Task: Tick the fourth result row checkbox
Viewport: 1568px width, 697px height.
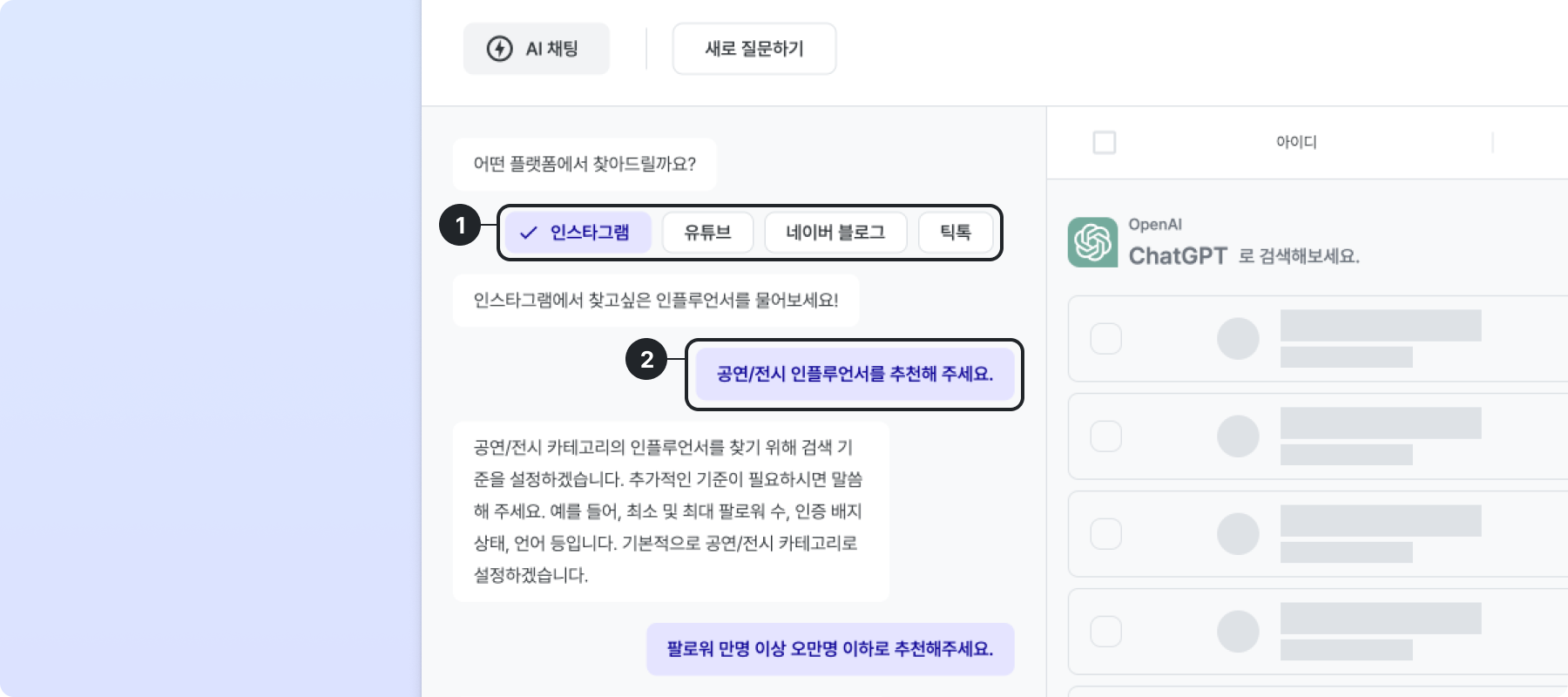Action: pos(1105,632)
